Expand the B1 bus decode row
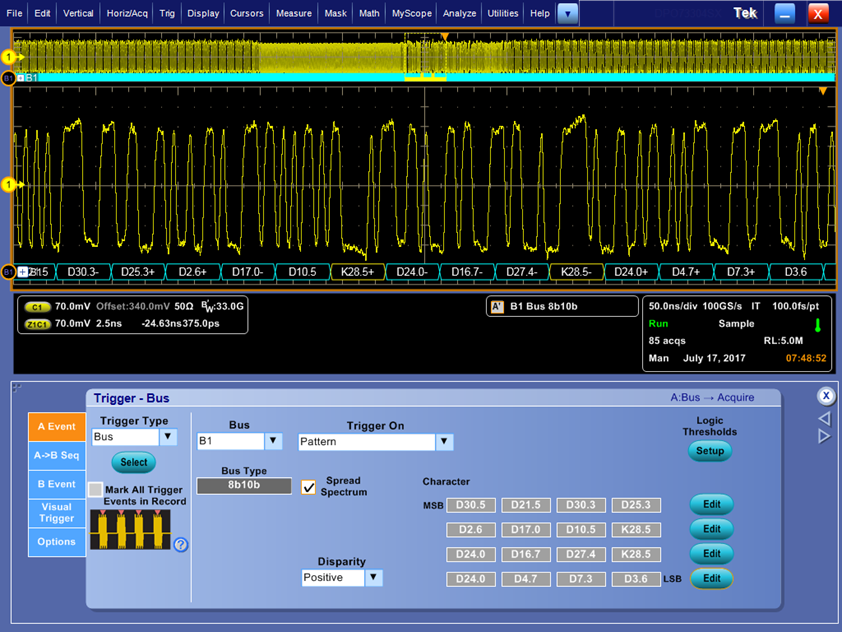This screenshot has height=632, width=842. (x=23, y=272)
